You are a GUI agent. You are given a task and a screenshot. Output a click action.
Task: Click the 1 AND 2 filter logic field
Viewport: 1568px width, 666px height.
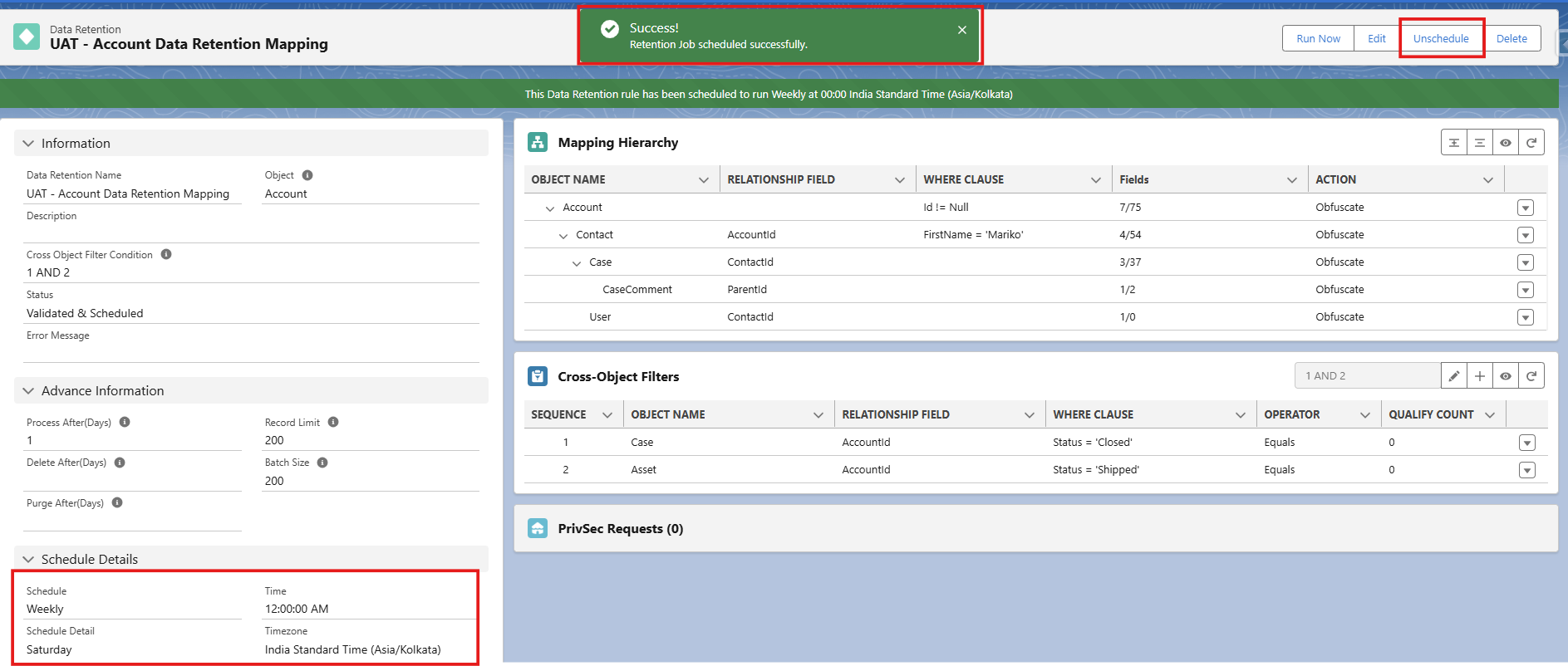tap(1367, 376)
